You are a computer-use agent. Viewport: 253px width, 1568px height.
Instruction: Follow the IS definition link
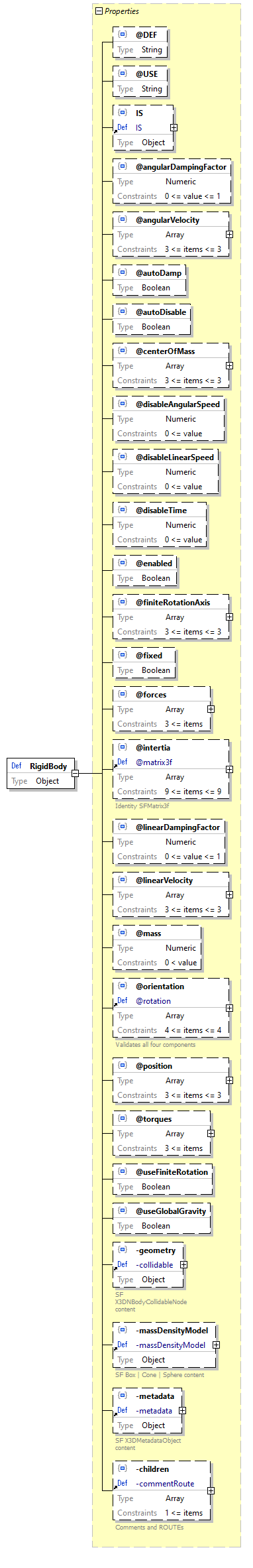coord(139,127)
